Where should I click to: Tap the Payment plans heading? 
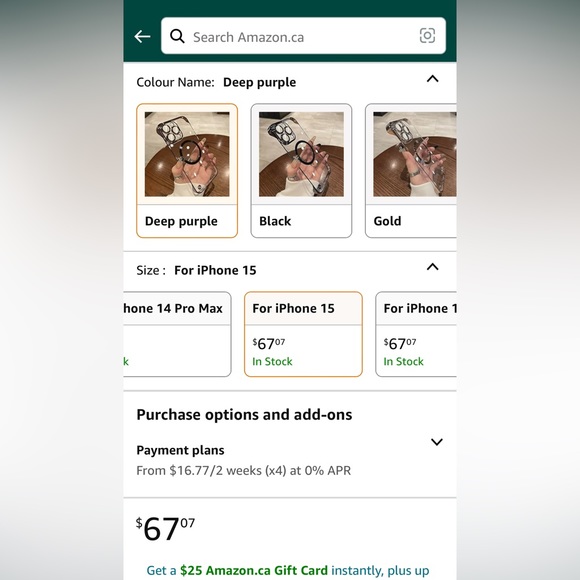pyautogui.click(x=180, y=450)
